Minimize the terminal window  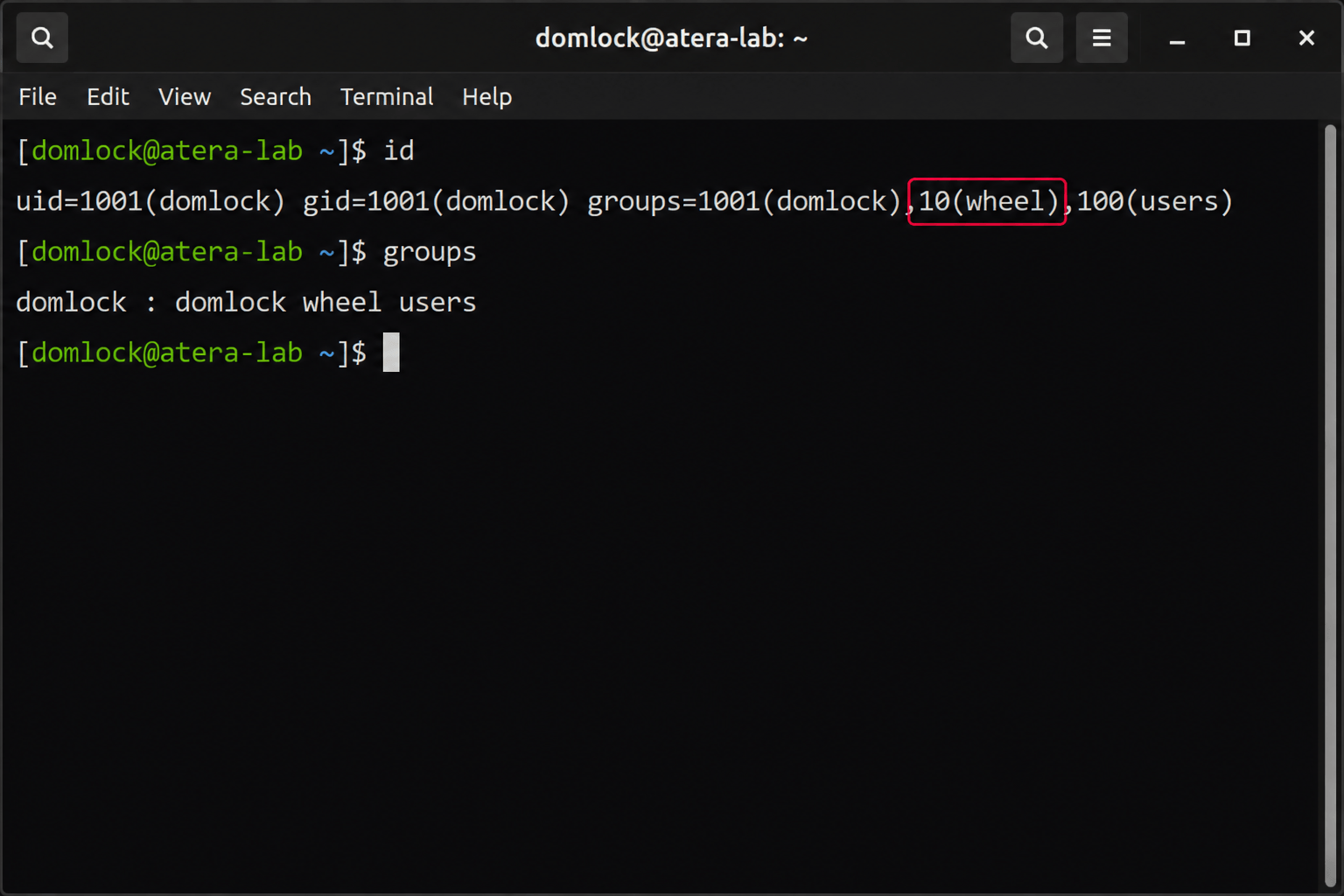click(x=1178, y=38)
